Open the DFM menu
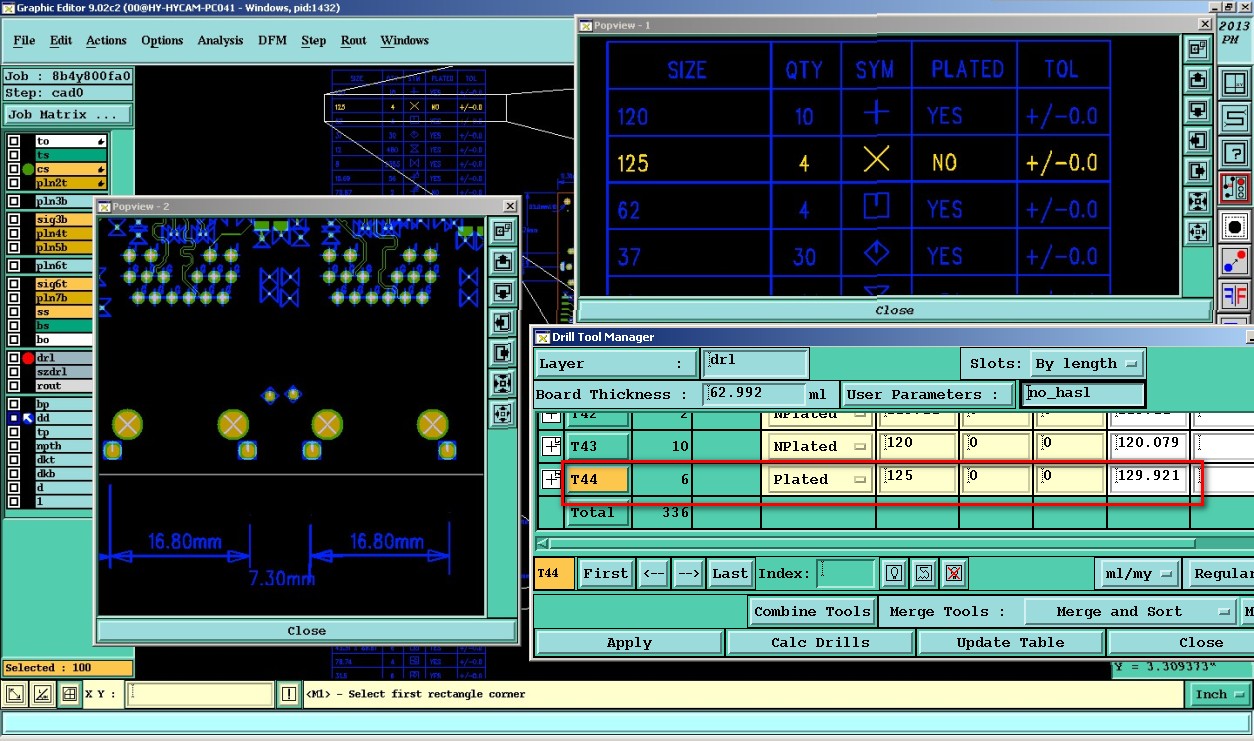Viewport: 1254px width, 741px height. pyautogui.click(x=272, y=41)
